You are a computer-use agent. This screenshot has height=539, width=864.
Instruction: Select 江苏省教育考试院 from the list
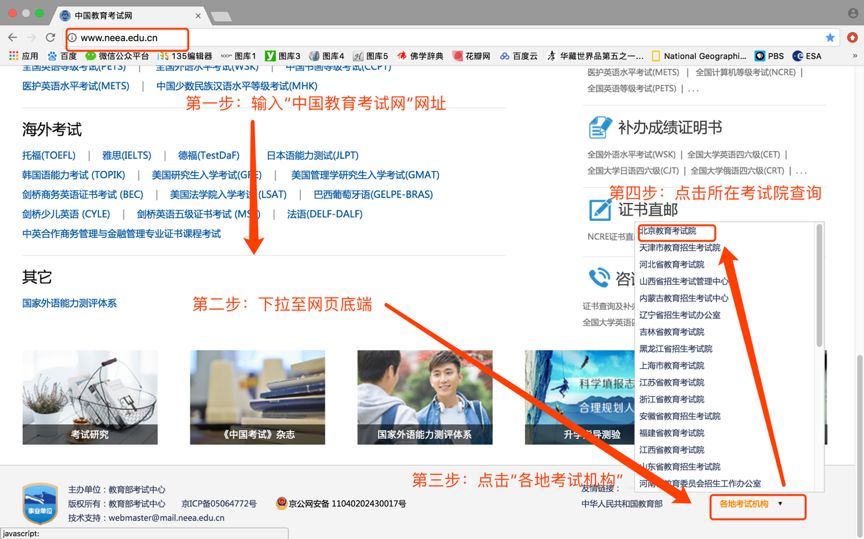[671, 382]
